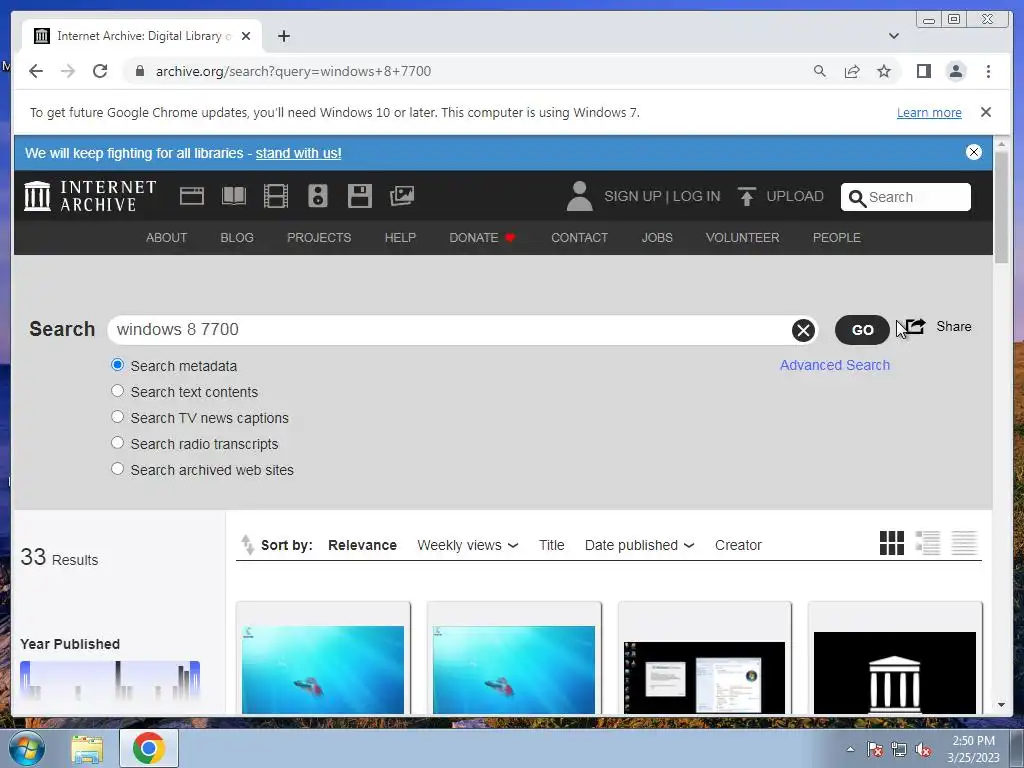This screenshot has height=768, width=1024.
Task: Select Search TV news captions option
Action: pos(118,417)
